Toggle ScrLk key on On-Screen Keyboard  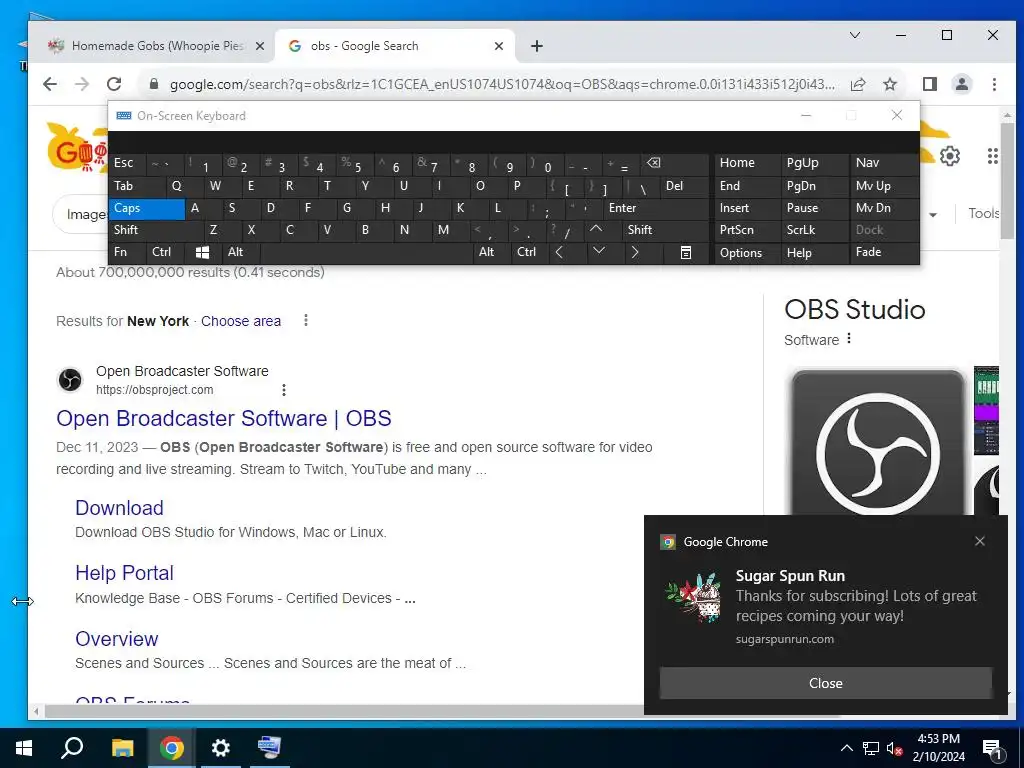point(814,230)
